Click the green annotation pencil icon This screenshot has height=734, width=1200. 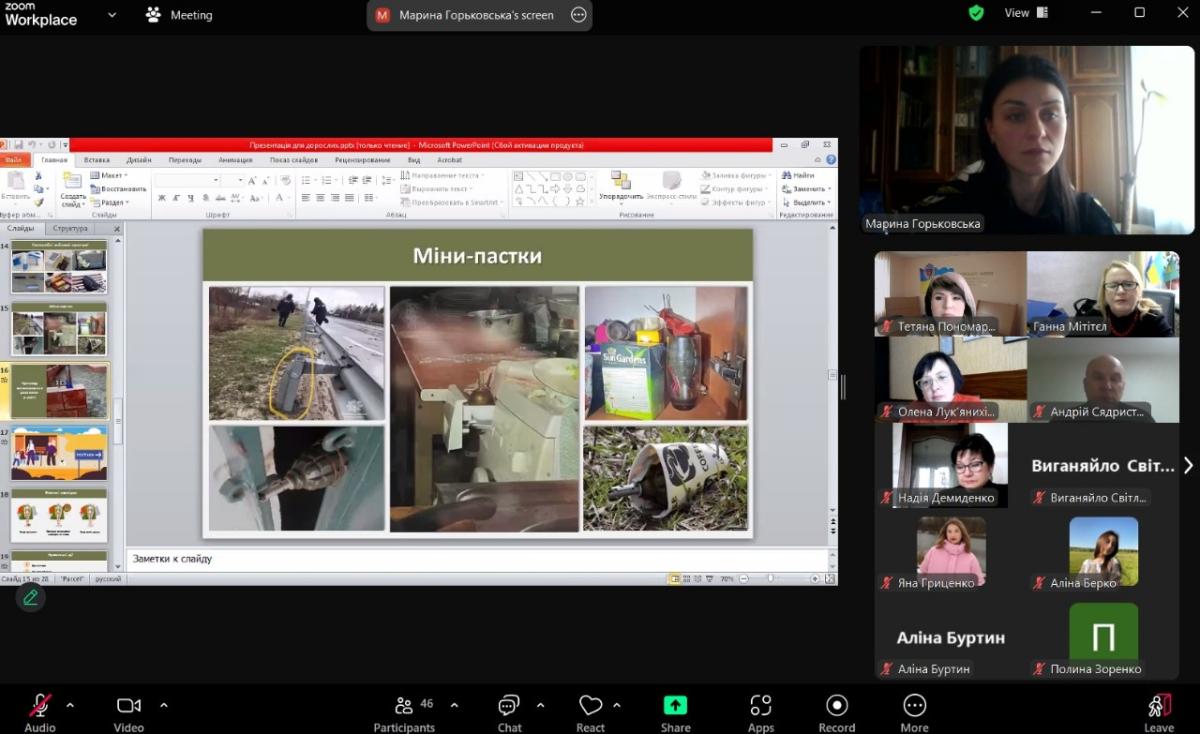(30, 597)
